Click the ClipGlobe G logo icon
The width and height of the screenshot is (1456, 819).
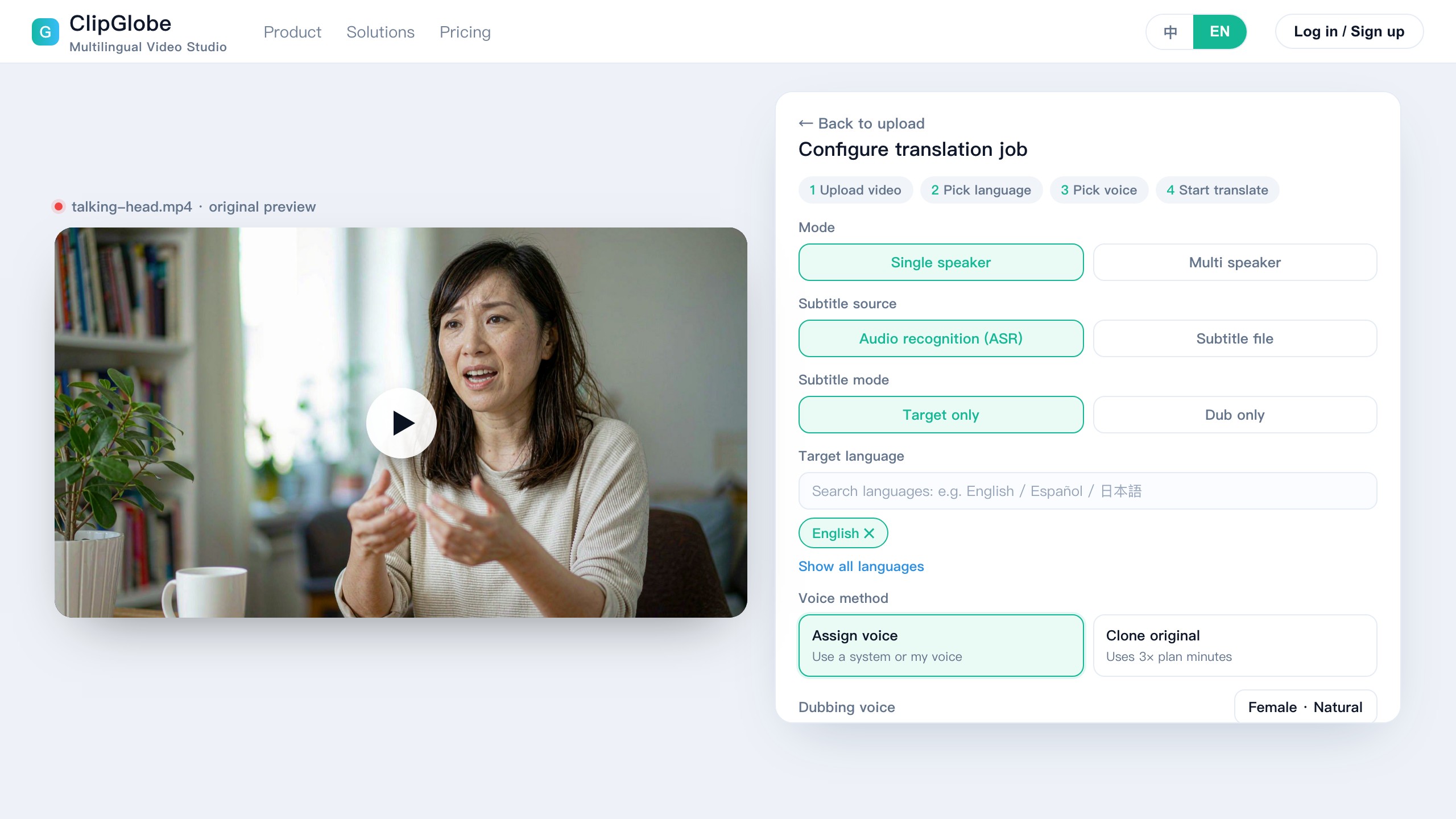tap(45, 32)
